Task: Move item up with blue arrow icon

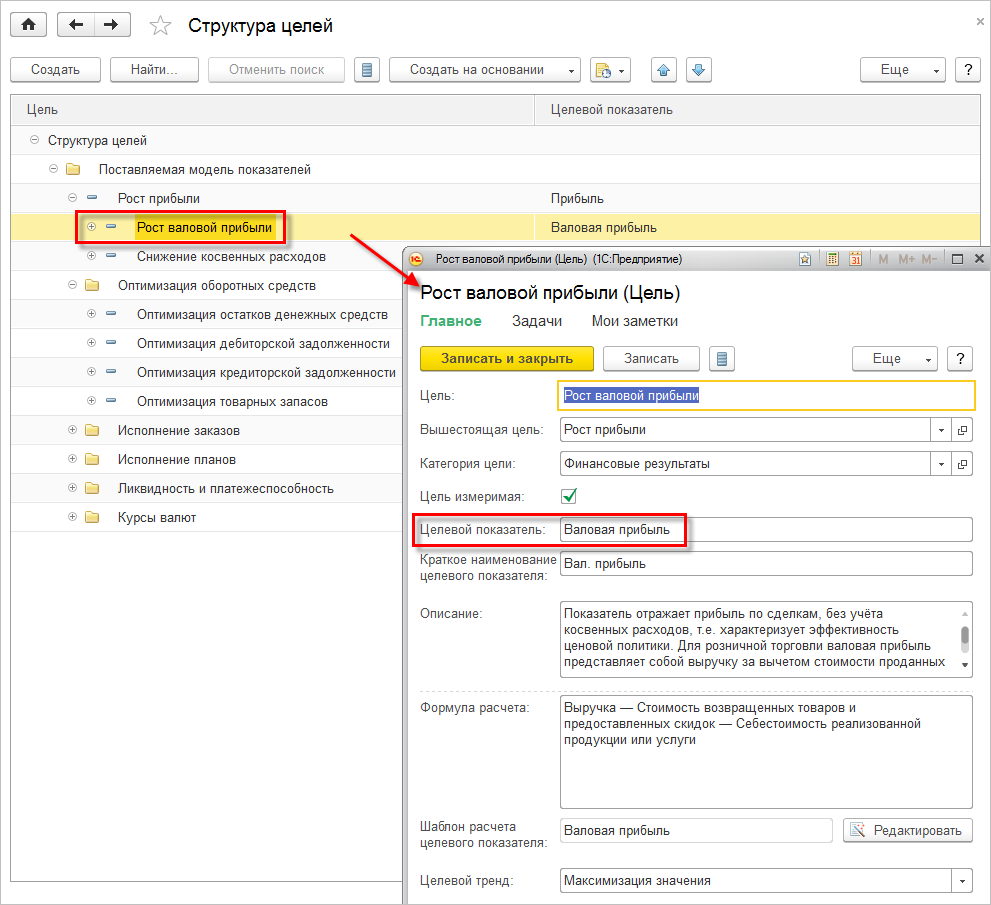Action: pyautogui.click(x=664, y=70)
